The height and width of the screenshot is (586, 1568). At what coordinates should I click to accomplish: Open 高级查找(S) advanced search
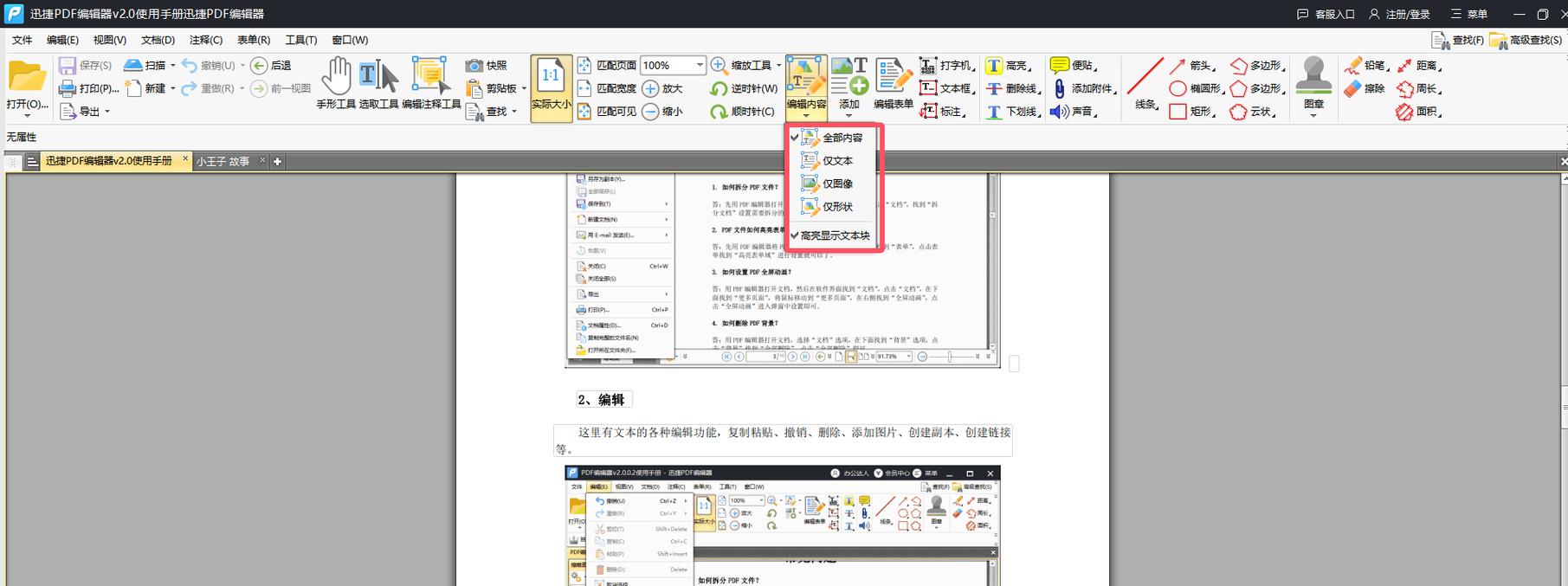1526,40
